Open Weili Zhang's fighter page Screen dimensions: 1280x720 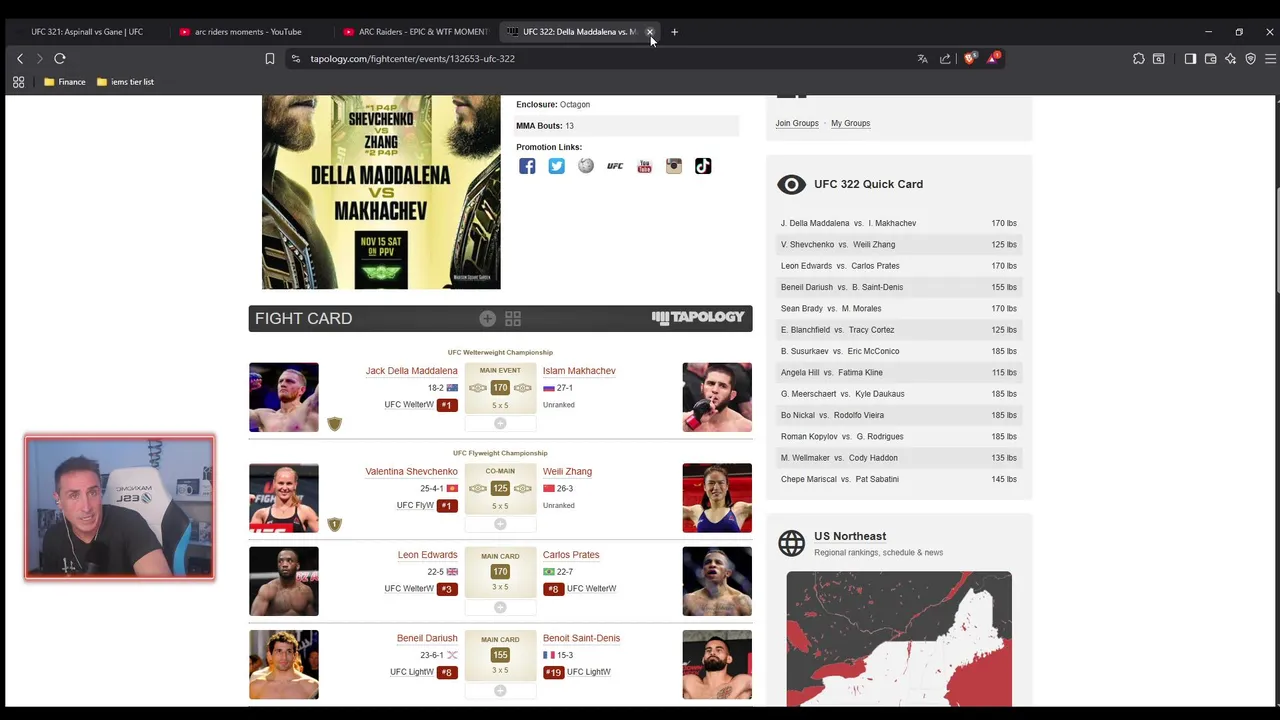point(567,472)
